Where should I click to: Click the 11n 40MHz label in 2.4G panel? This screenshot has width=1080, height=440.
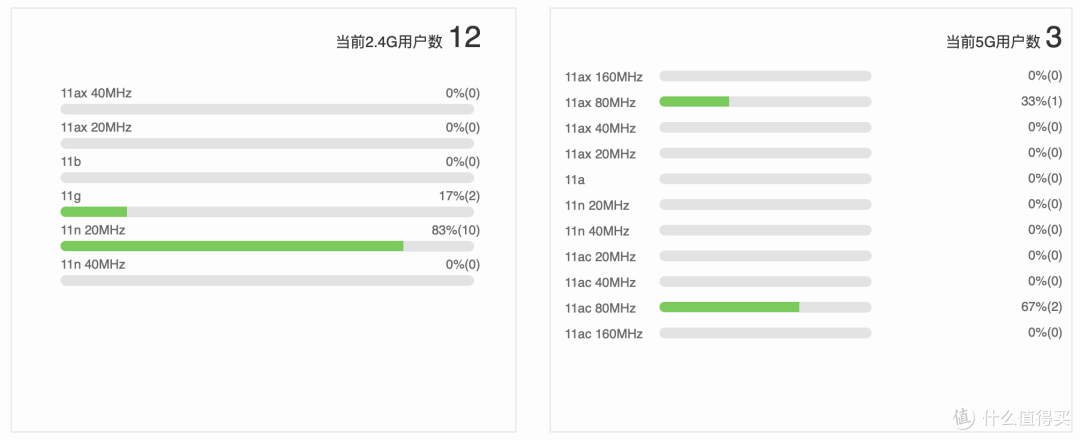click(x=93, y=264)
